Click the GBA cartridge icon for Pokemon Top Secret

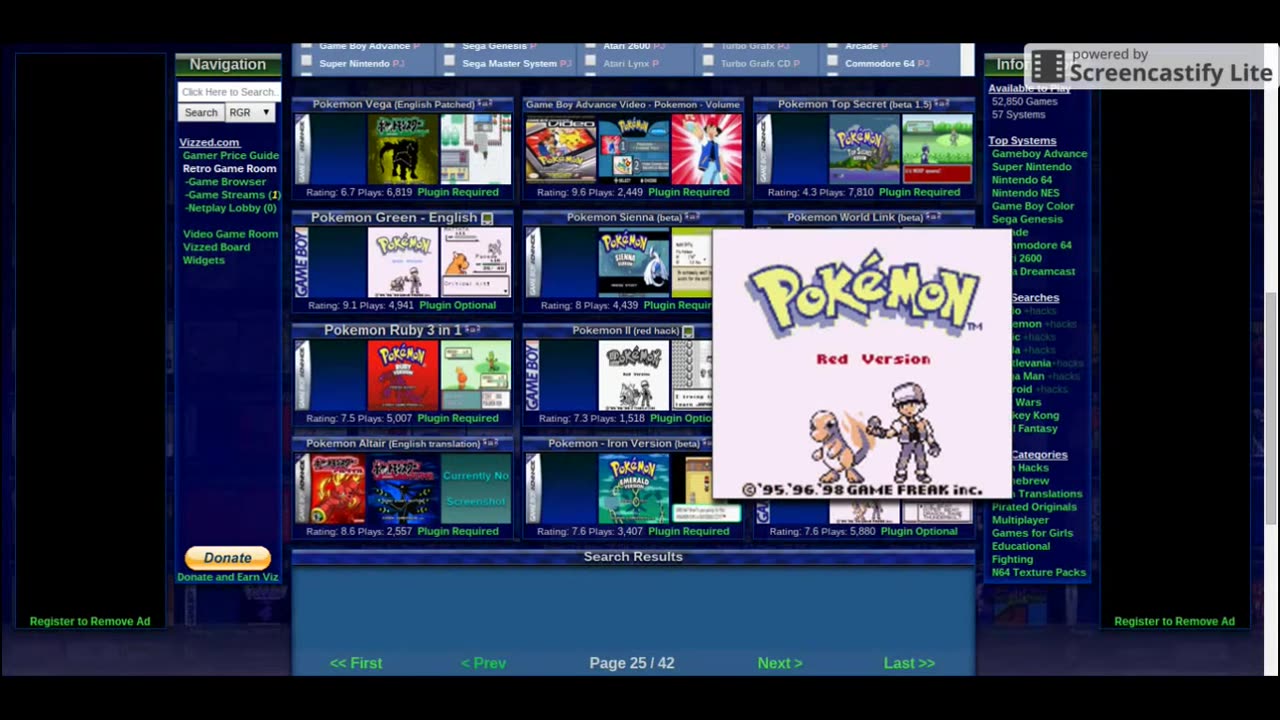click(x=764, y=149)
